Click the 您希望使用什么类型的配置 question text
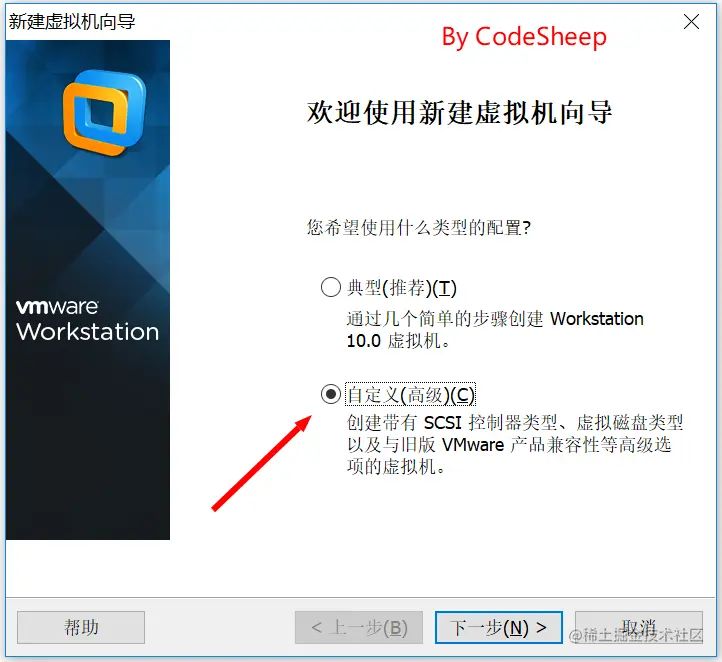Screen dimensions: 722x662 [419, 227]
